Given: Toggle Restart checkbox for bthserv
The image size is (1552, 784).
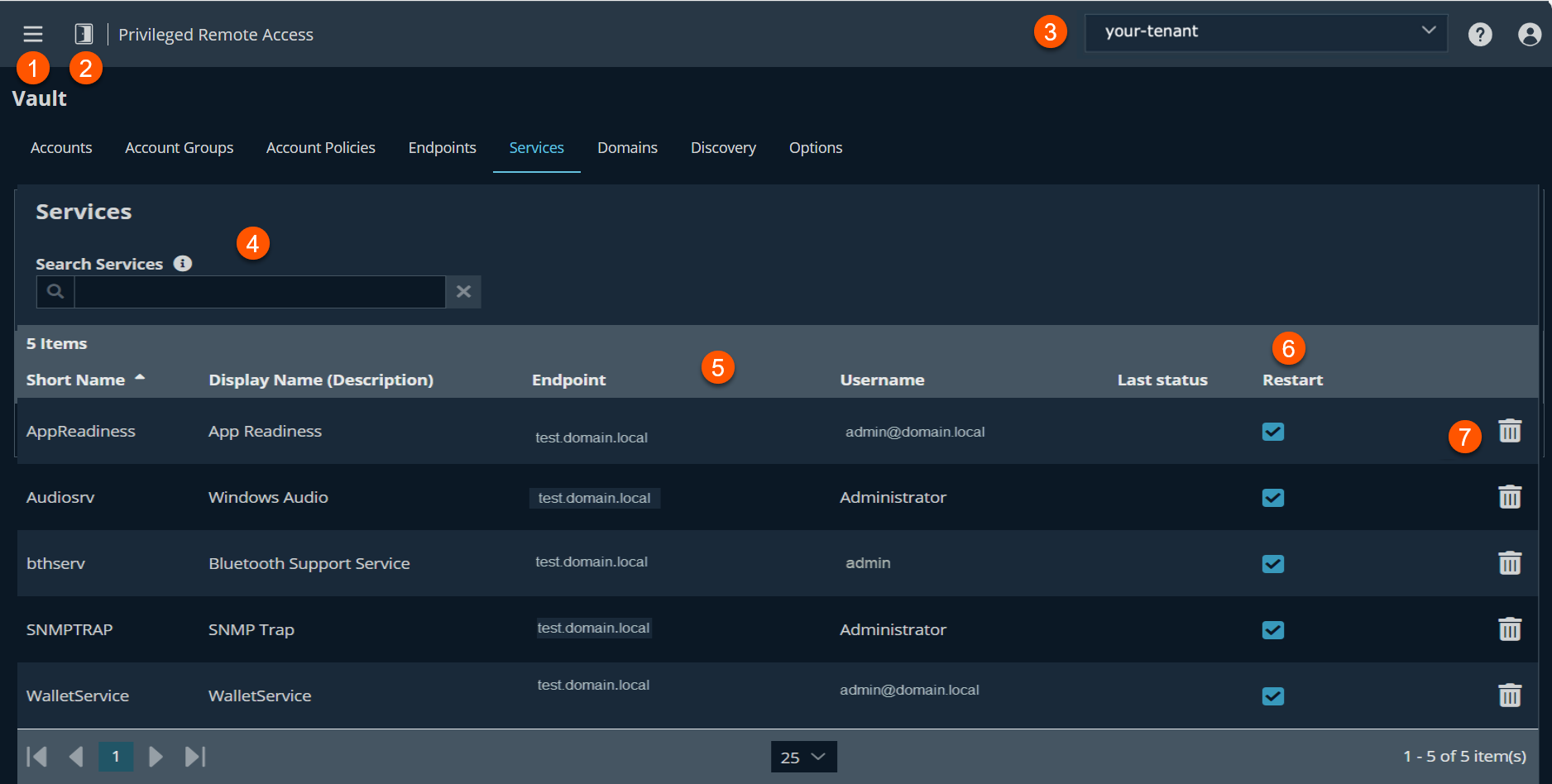Looking at the screenshot, I should pyautogui.click(x=1273, y=564).
